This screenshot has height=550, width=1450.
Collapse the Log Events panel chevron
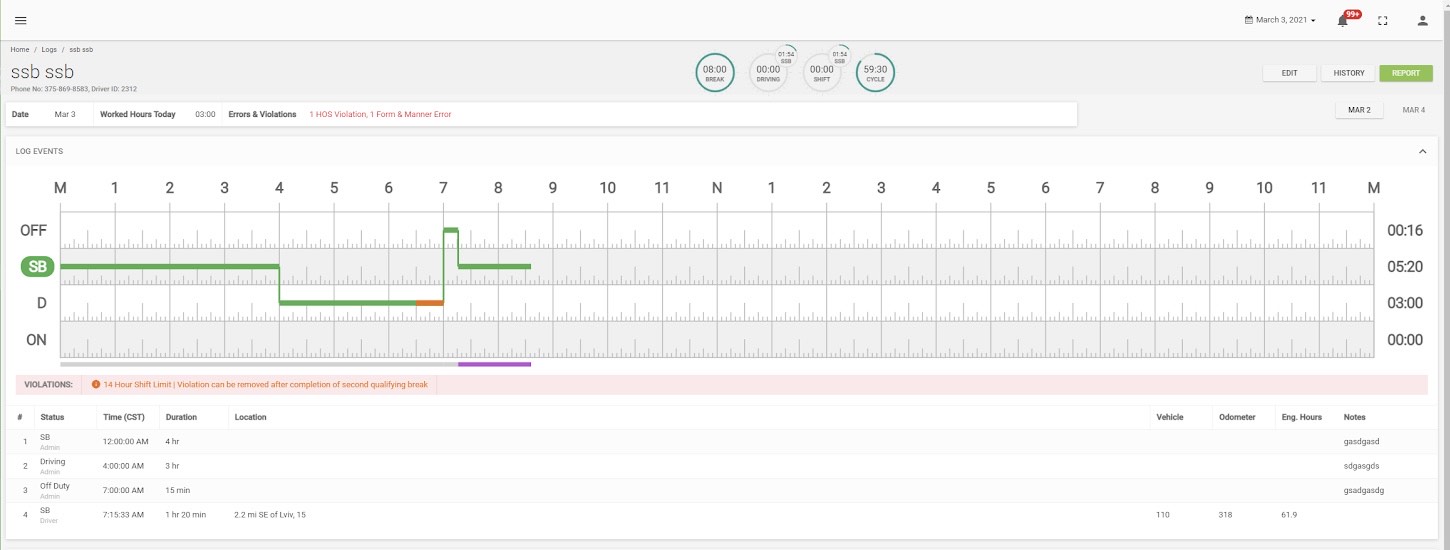tap(1423, 151)
